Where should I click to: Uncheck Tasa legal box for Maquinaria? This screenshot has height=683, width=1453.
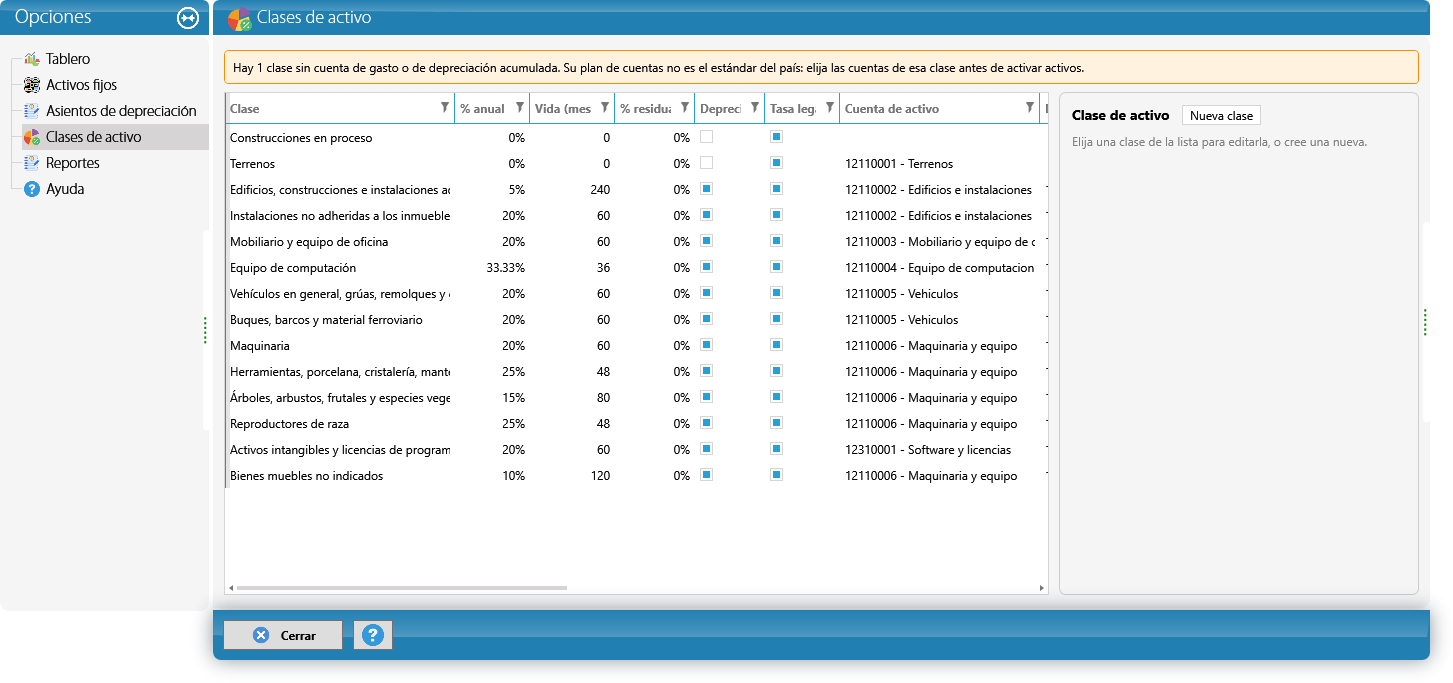click(777, 344)
